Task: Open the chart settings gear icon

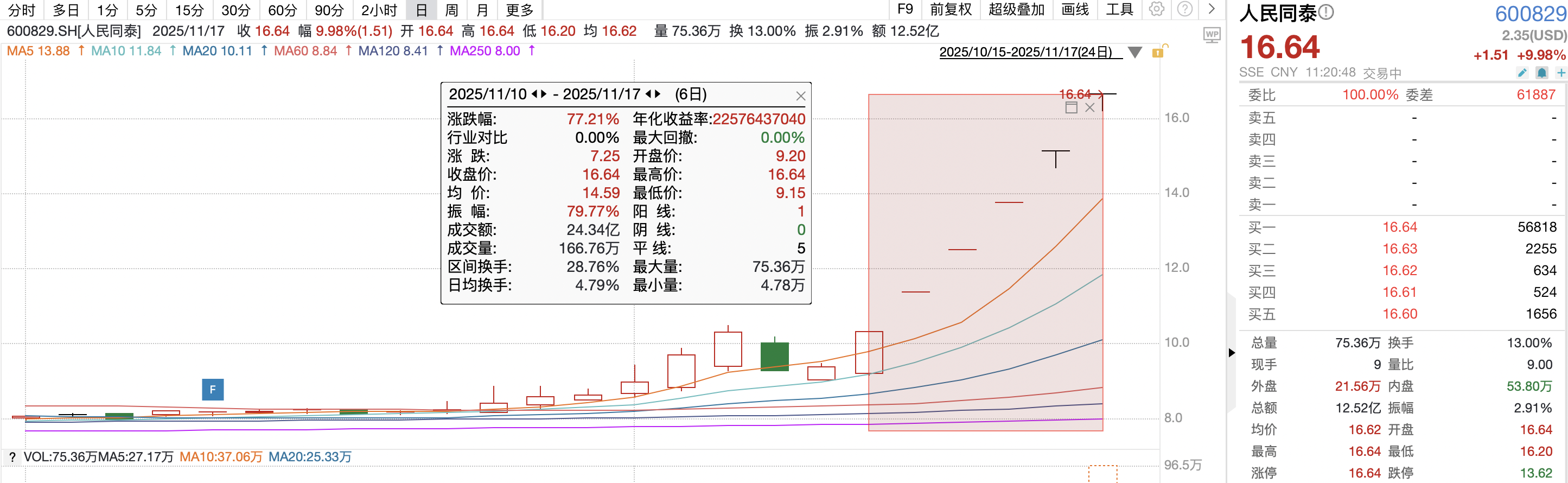Action: point(1157,9)
